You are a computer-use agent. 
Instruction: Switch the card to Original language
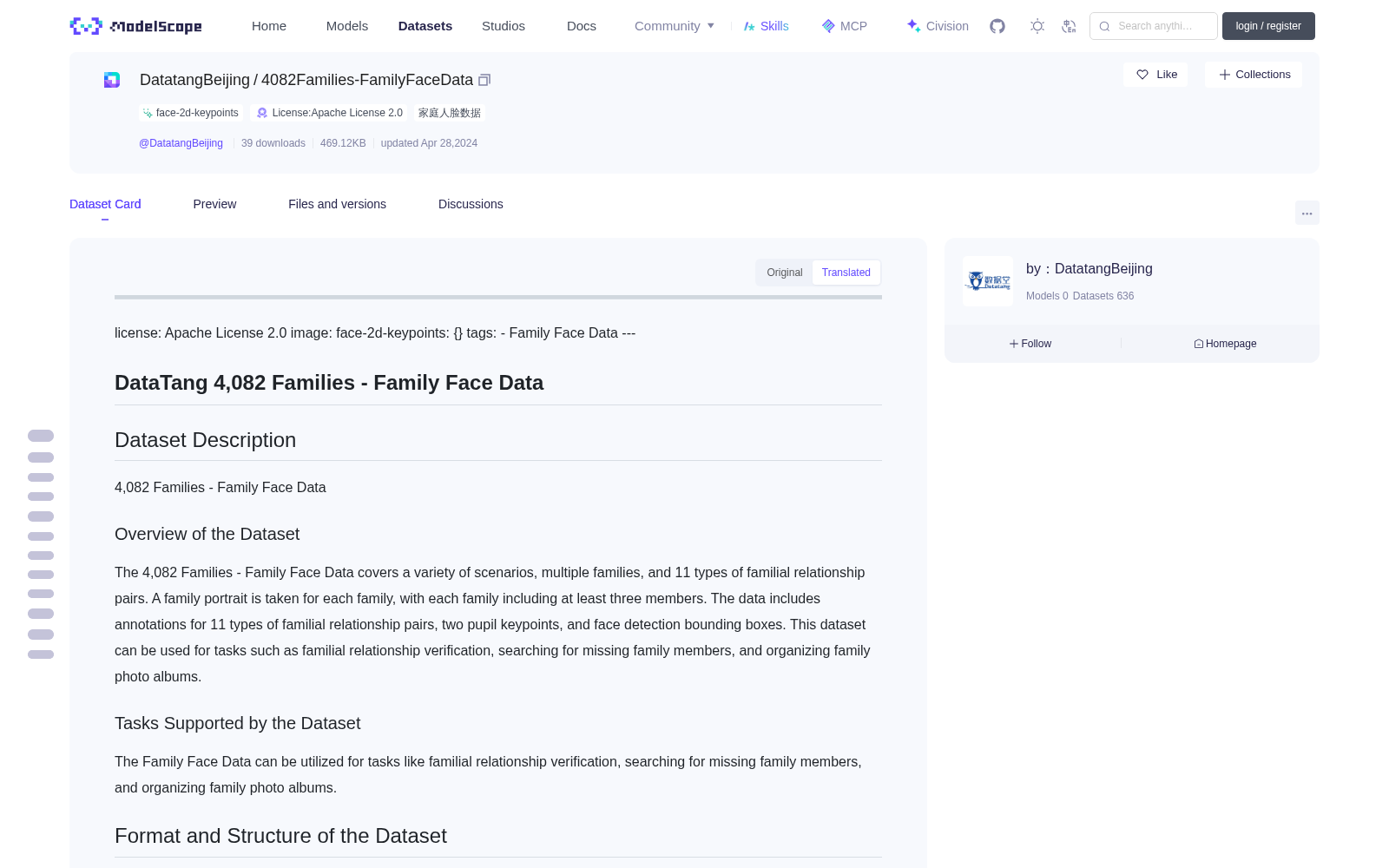coord(785,273)
